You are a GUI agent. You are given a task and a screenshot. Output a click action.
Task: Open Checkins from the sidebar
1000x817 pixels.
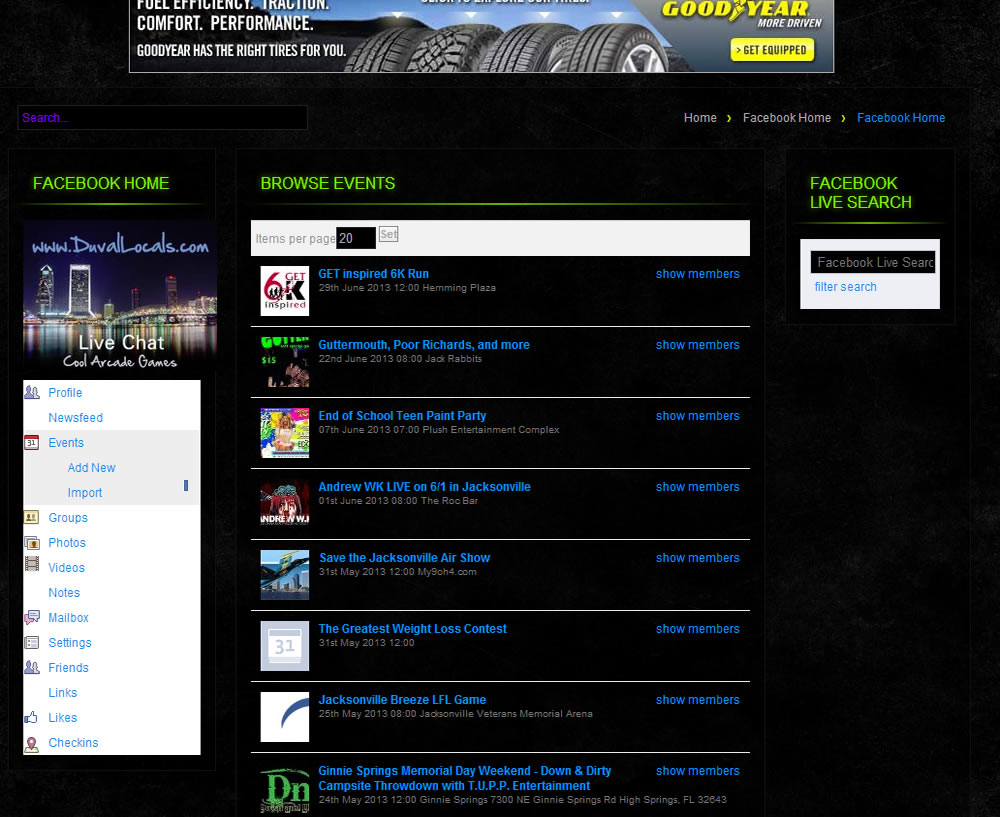tap(73, 742)
